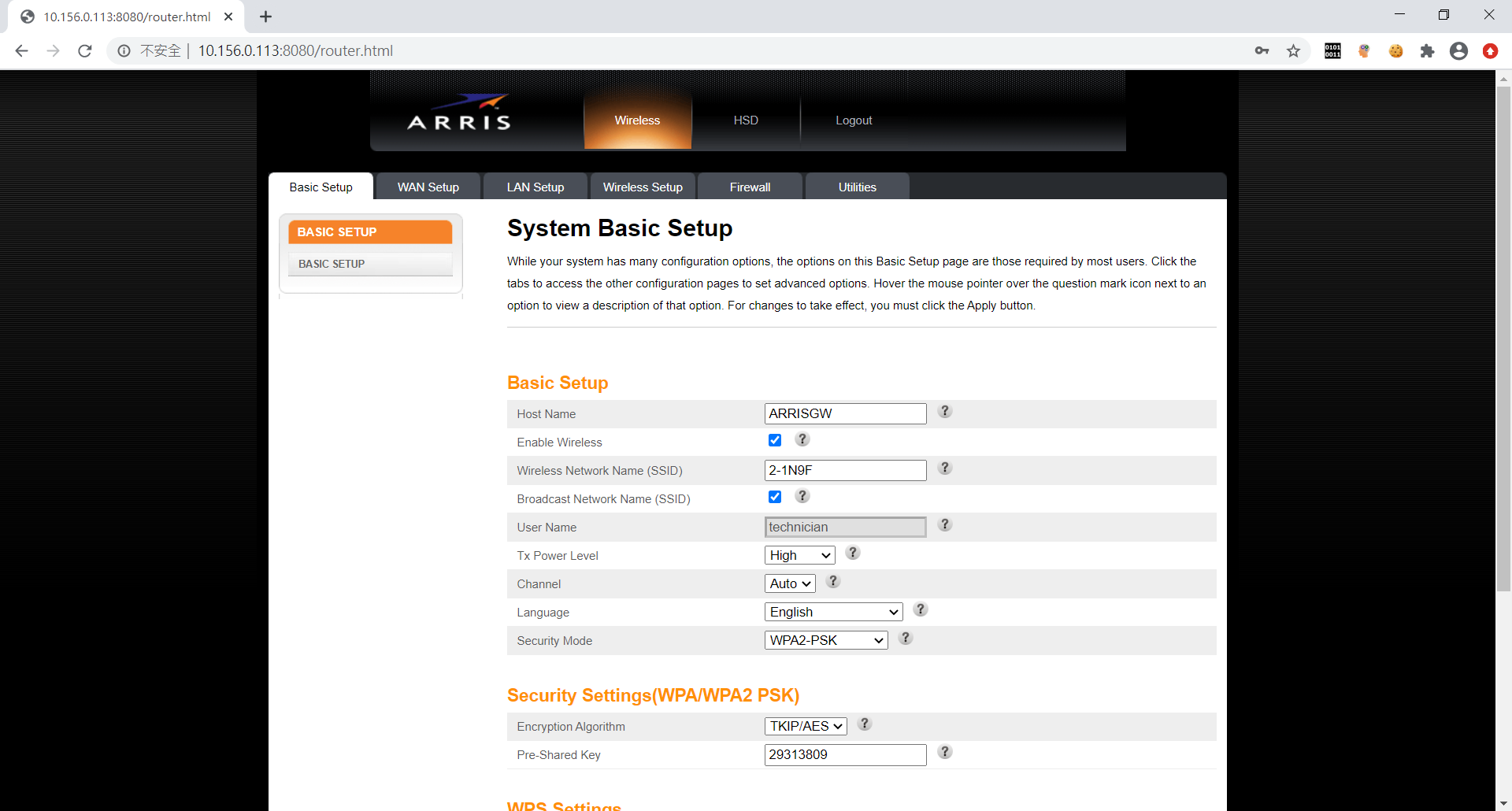Open the Channel Auto dropdown

[x=790, y=583]
